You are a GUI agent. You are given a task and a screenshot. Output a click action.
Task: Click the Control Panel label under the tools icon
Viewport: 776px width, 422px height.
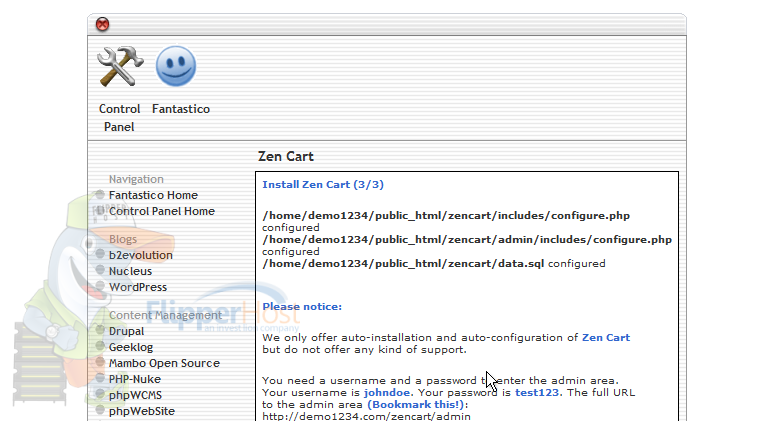point(119,118)
